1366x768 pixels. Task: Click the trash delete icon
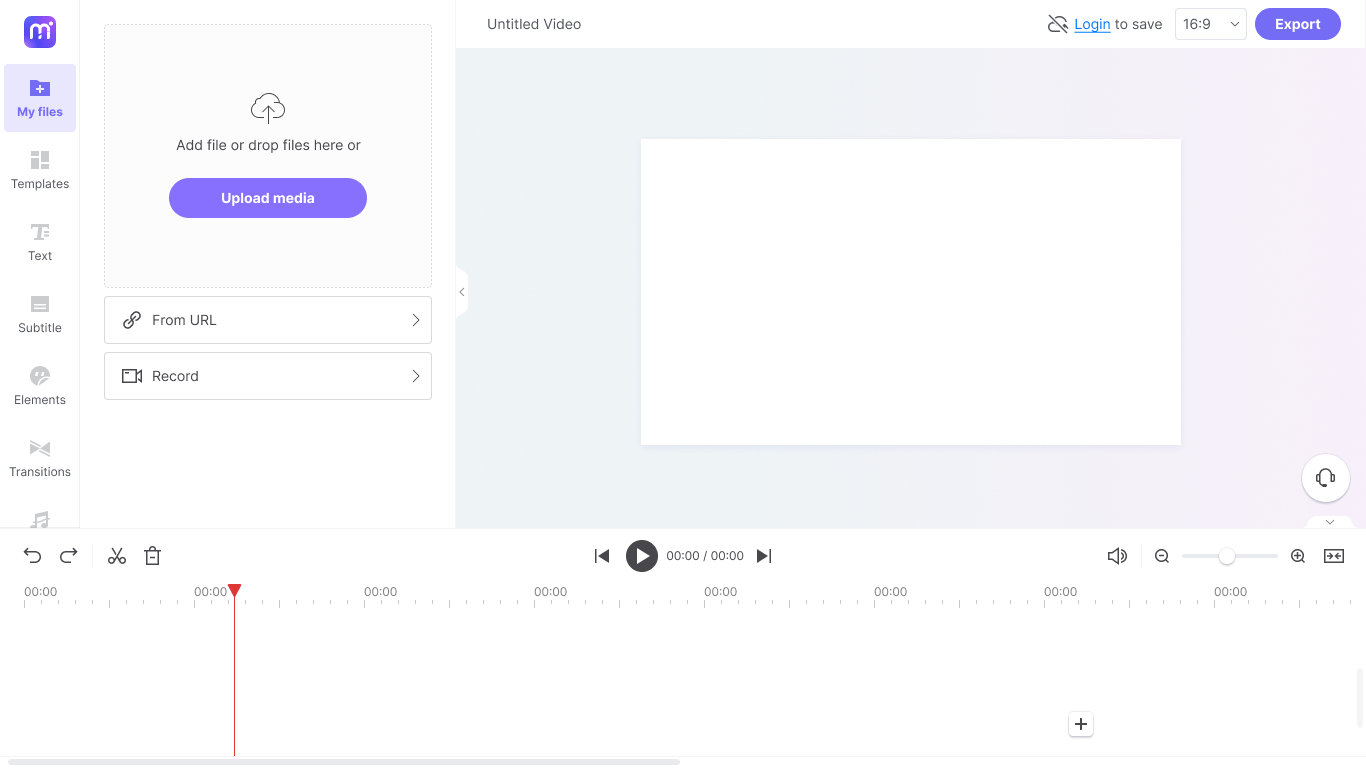pos(153,556)
